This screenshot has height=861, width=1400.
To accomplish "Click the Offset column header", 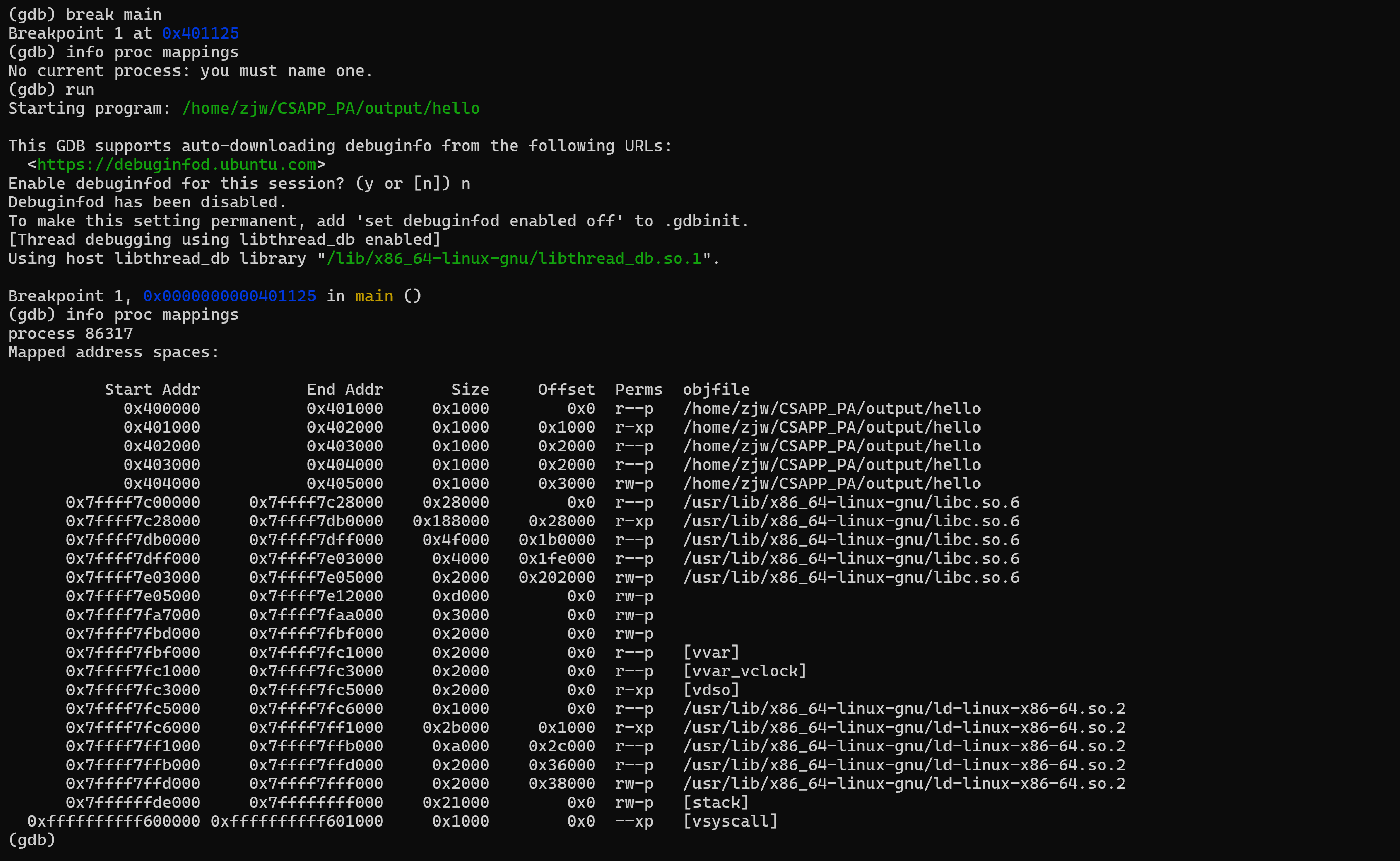I will click(x=566, y=389).
